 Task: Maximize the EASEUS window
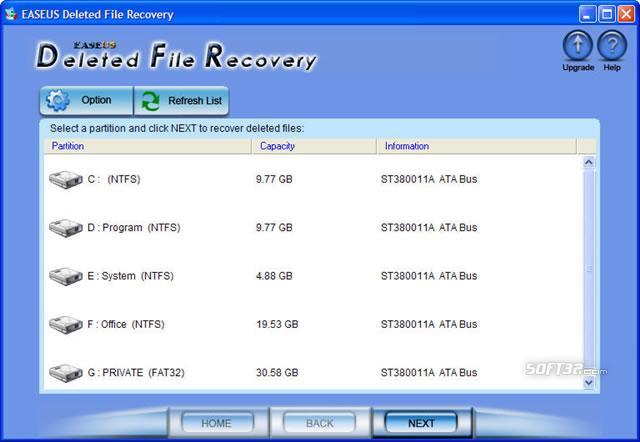607,14
